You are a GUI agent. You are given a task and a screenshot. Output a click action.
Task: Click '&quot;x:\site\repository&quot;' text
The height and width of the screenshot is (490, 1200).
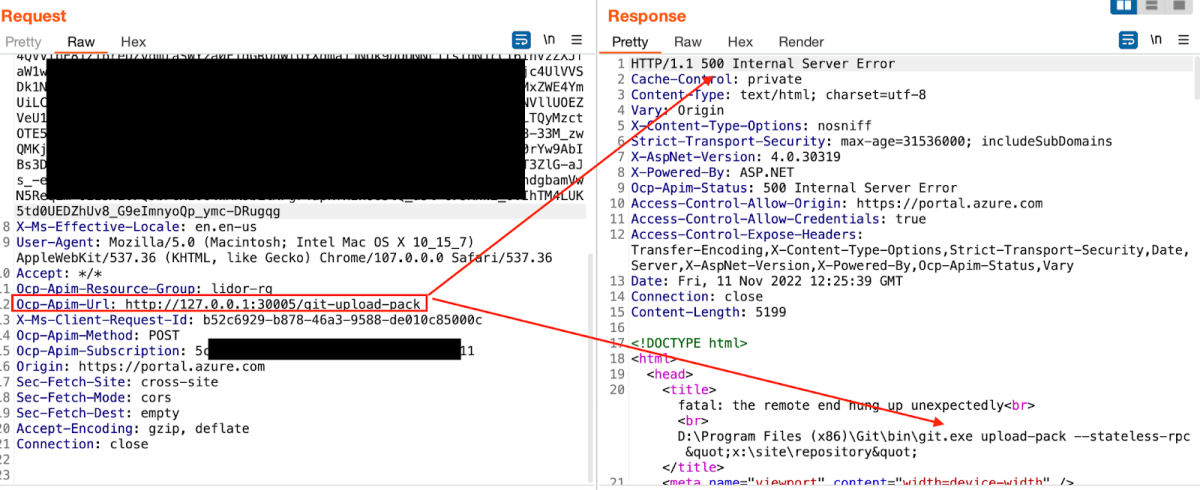pos(801,452)
